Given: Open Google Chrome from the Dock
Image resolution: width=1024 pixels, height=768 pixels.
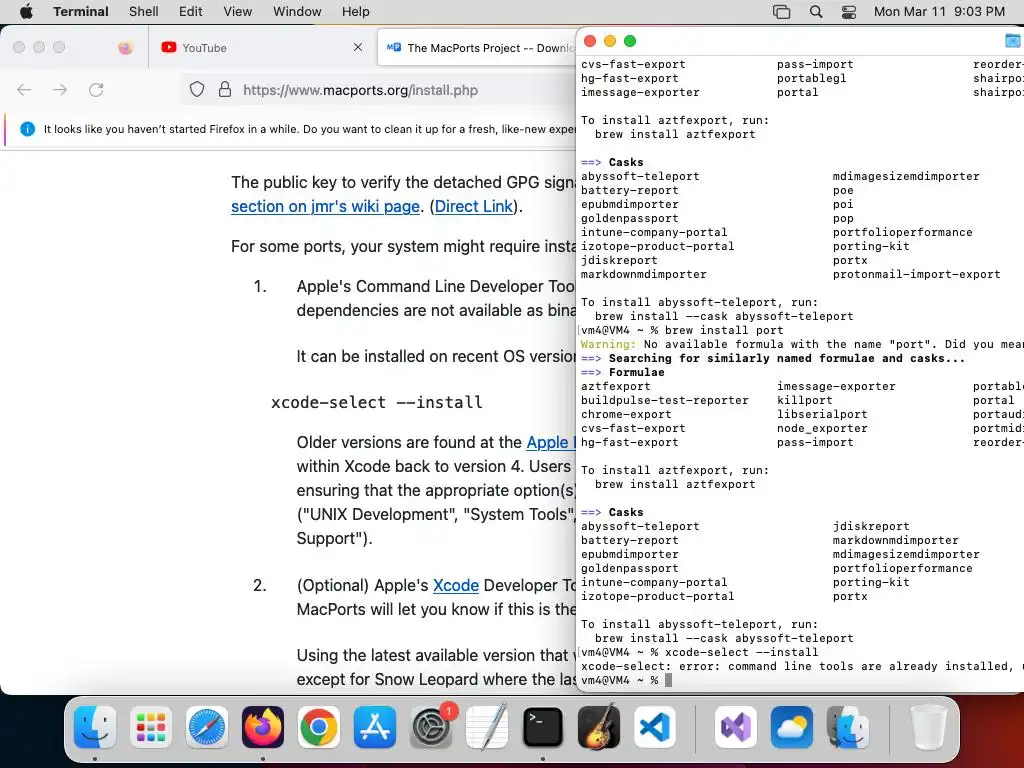Looking at the screenshot, I should click(x=319, y=727).
